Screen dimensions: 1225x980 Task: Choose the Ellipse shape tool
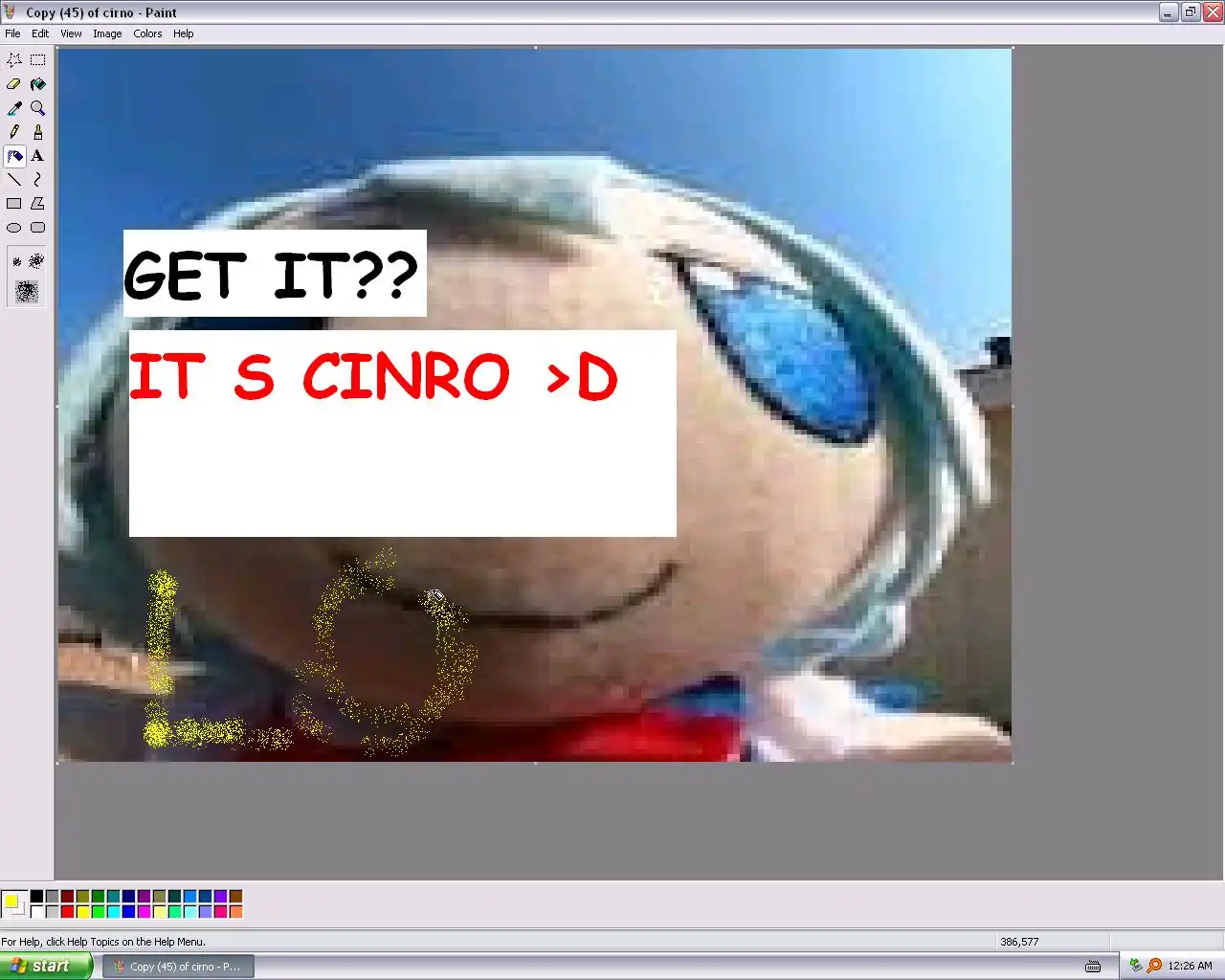point(14,228)
